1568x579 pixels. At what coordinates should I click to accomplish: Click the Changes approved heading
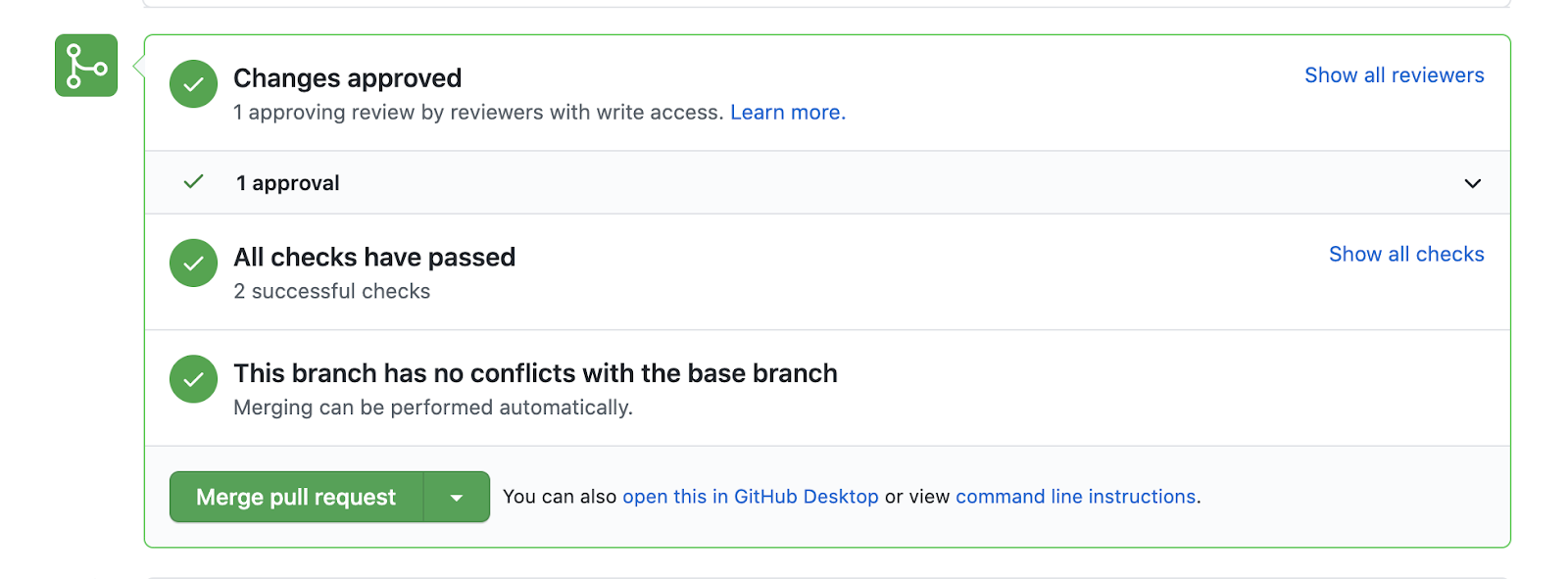(x=347, y=78)
